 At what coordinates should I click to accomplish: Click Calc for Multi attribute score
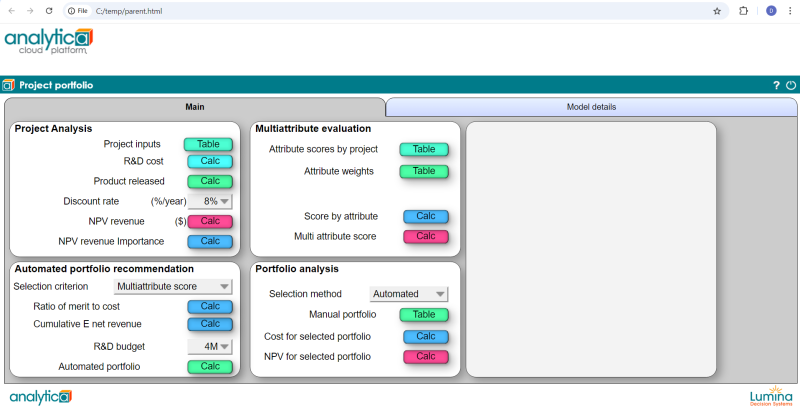pyautogui.click(x=426, y=236)
